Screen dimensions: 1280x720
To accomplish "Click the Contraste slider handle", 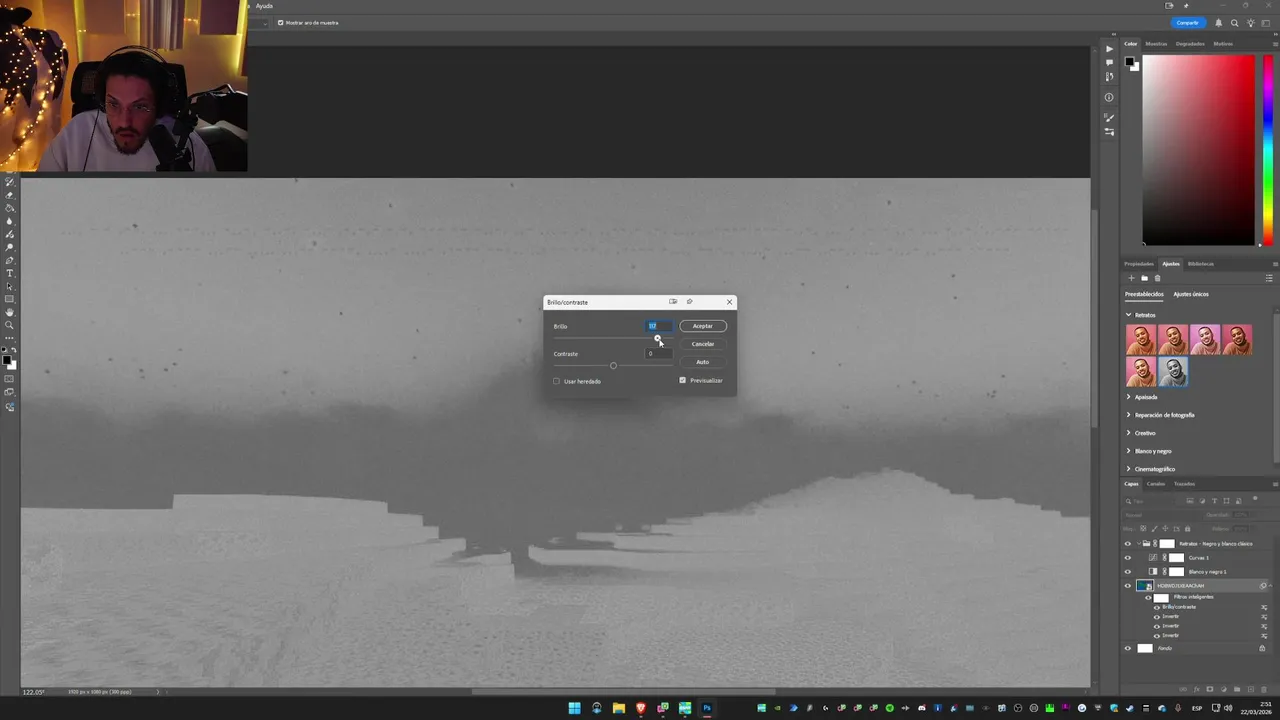I will tap(613, 365).
